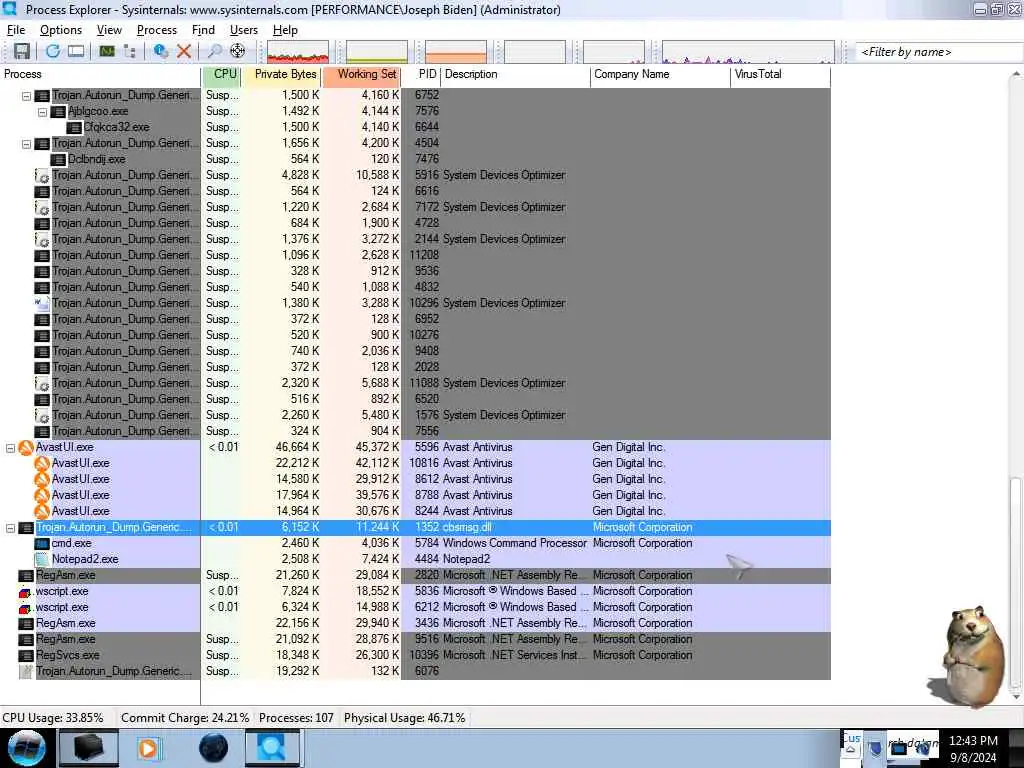Screen dimensions: 1024x768
Task: Click the Notepad2.exe process icon
Action: [42, 560]
